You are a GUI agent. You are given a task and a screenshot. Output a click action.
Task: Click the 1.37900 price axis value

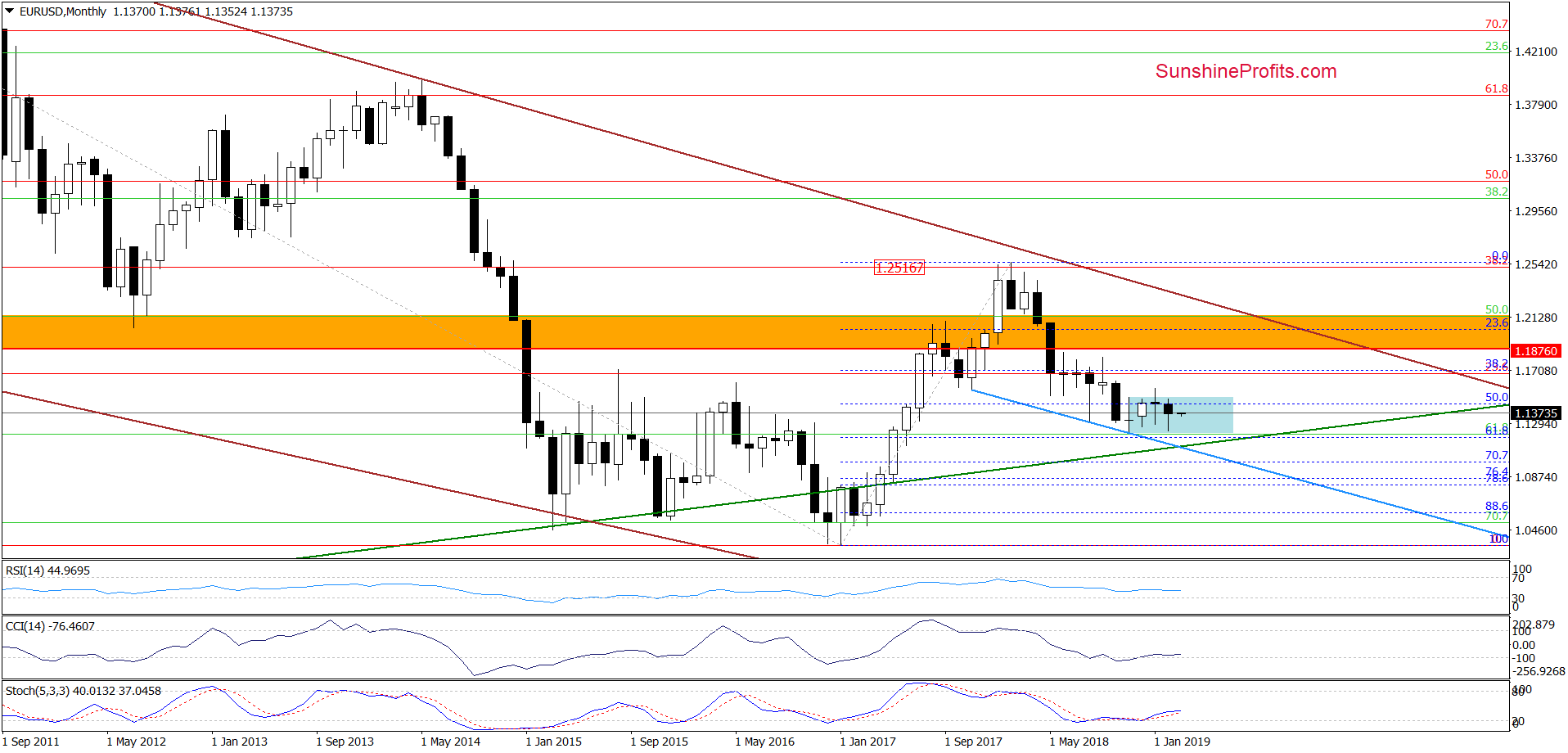click(1536, 105)
